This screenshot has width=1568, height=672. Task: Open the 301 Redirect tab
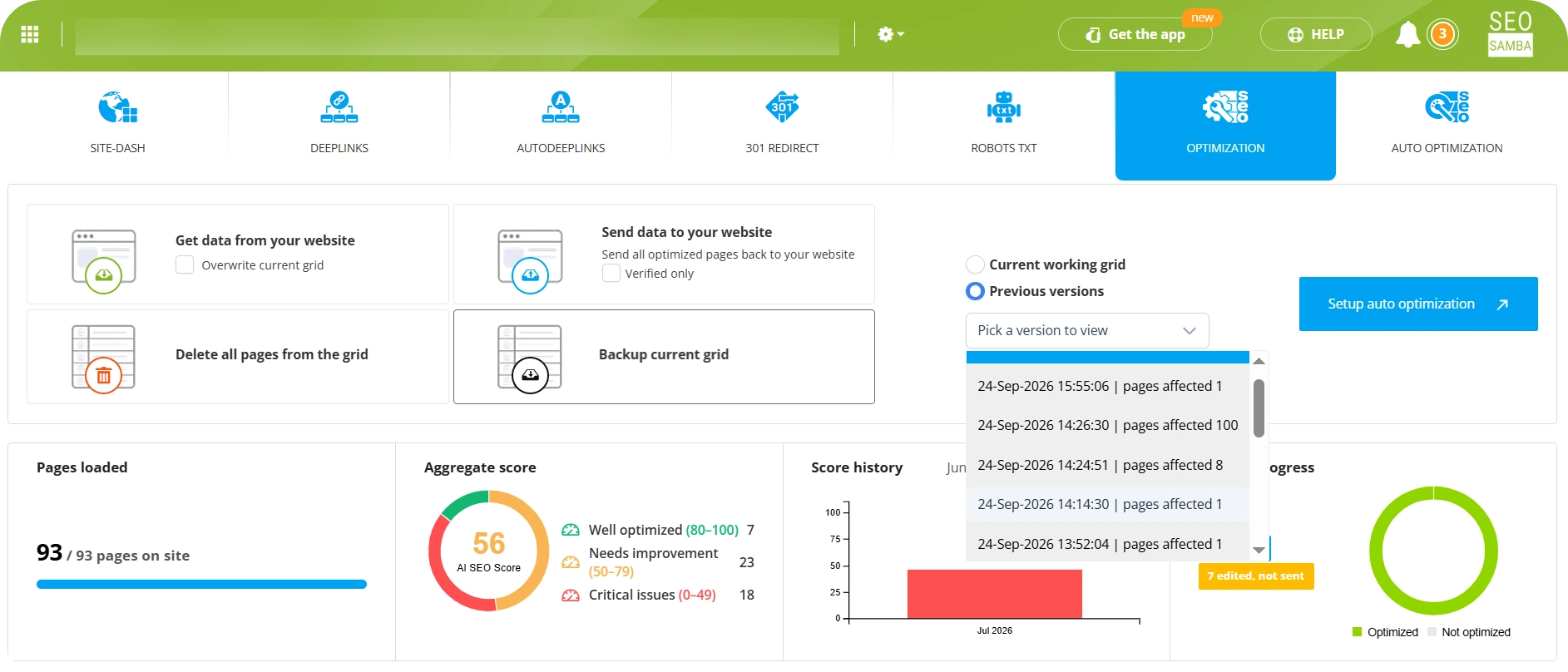782,125
